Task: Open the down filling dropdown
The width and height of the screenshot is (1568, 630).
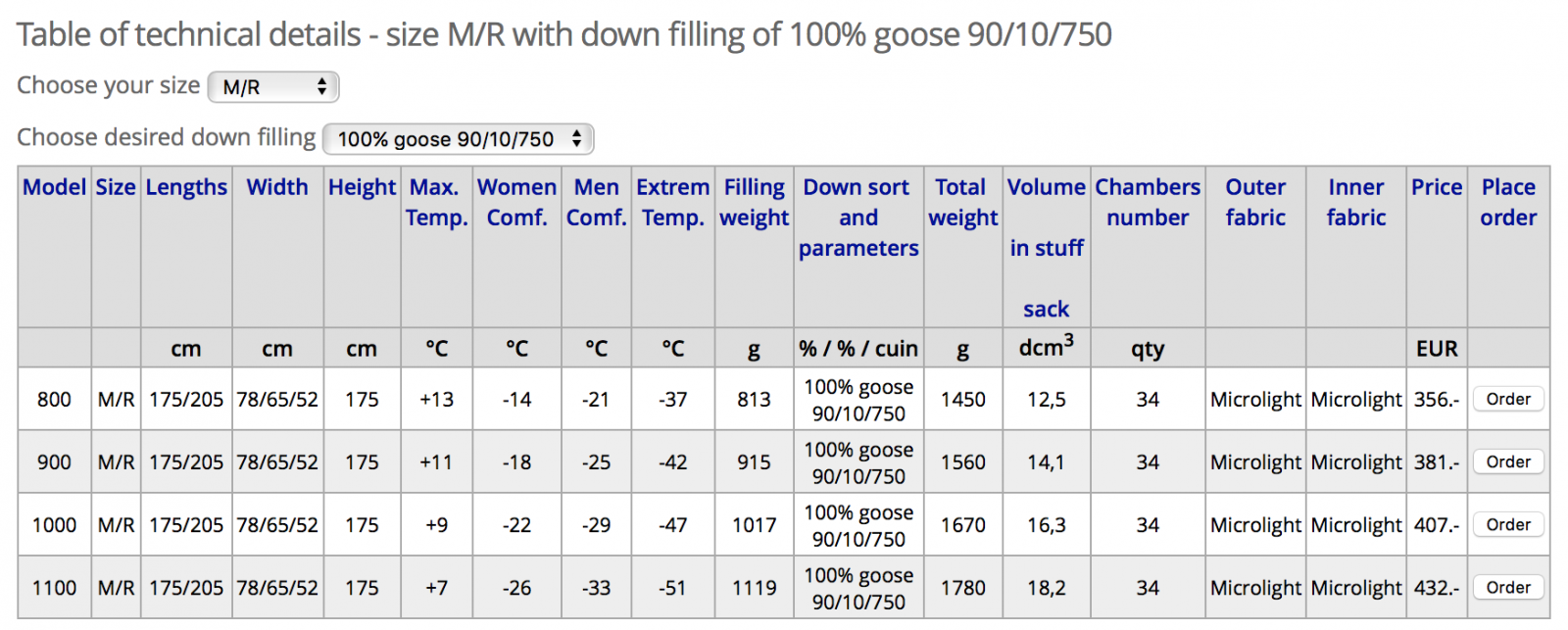Action: tap(458, 139)
